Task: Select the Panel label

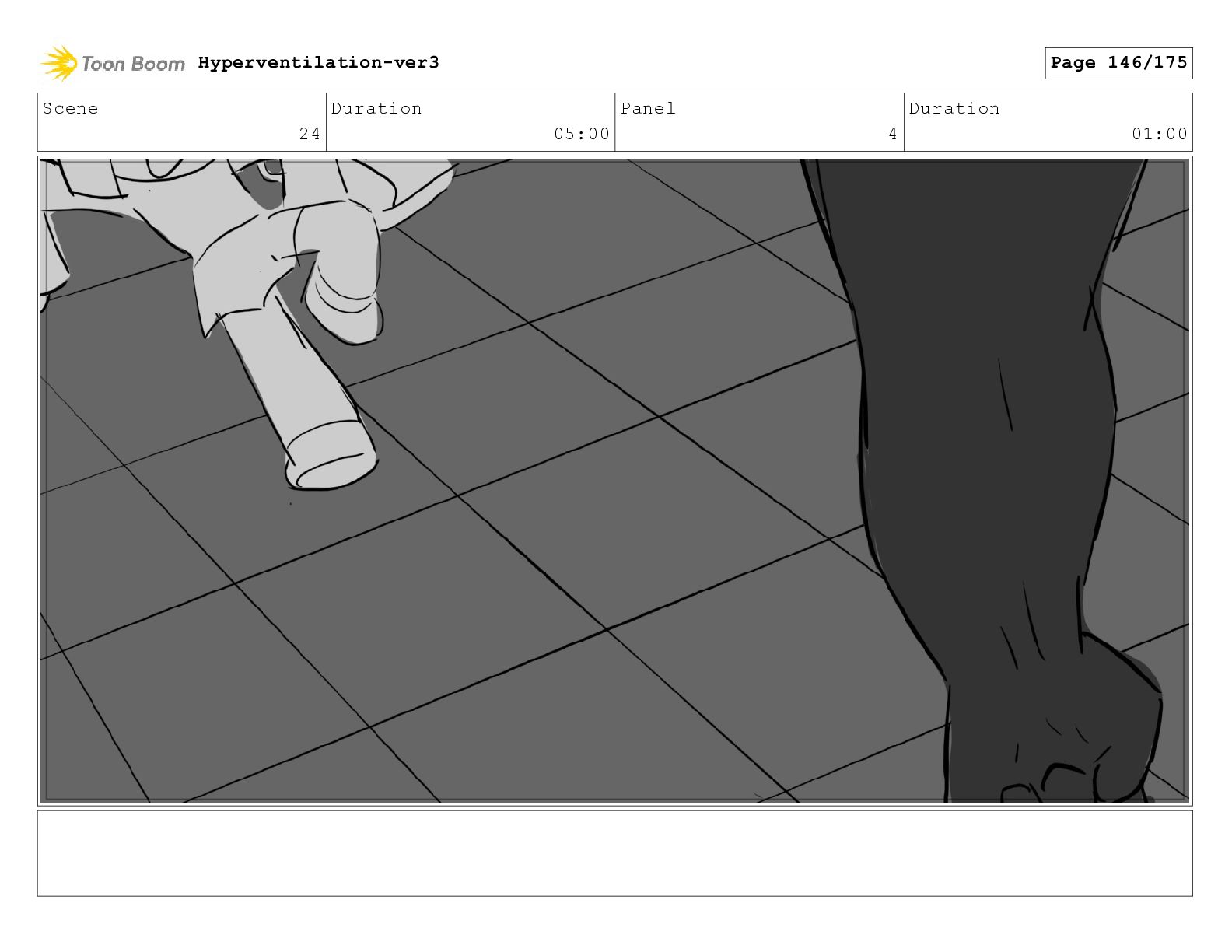Action: pos(648,108)
